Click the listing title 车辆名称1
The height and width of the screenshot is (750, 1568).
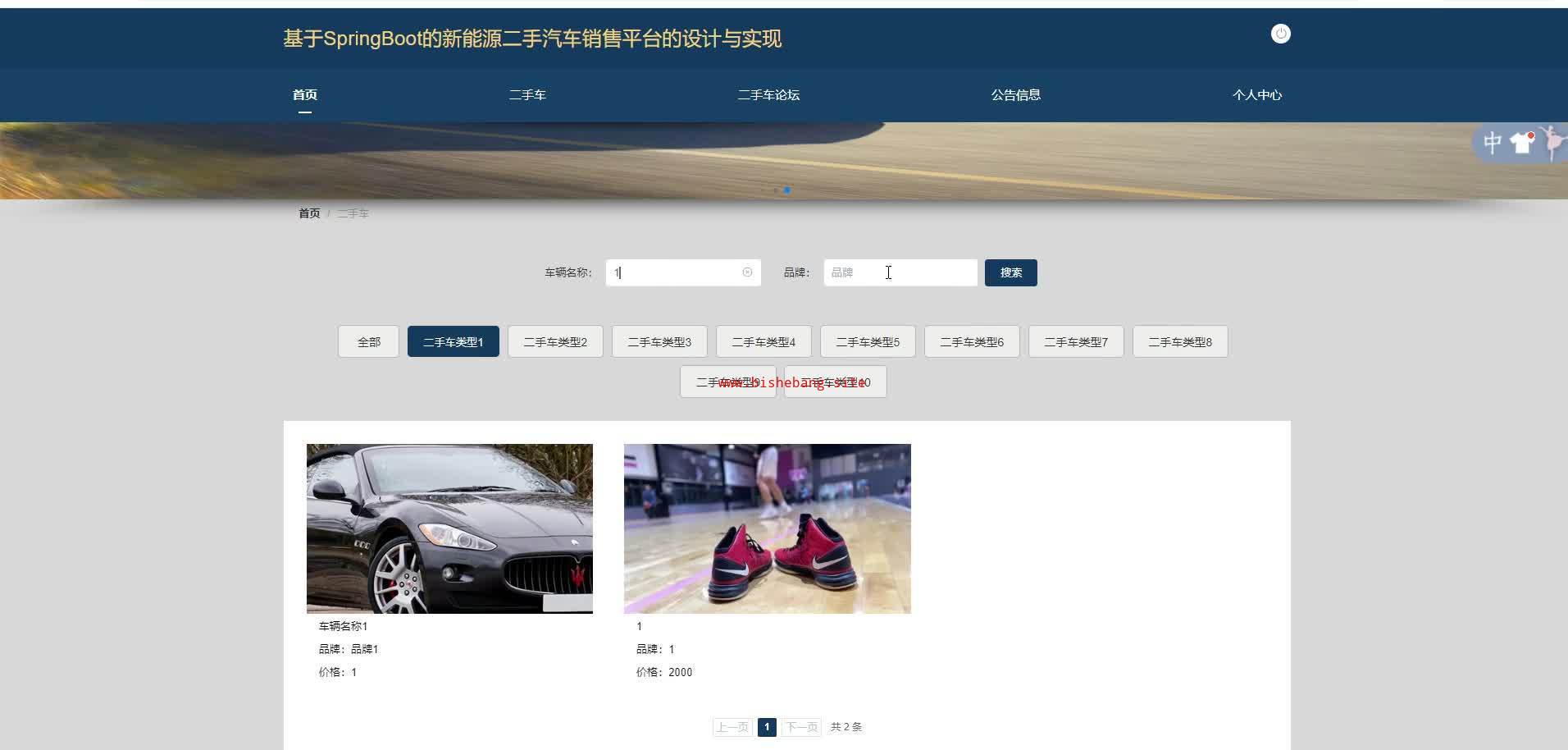(343, 626)
